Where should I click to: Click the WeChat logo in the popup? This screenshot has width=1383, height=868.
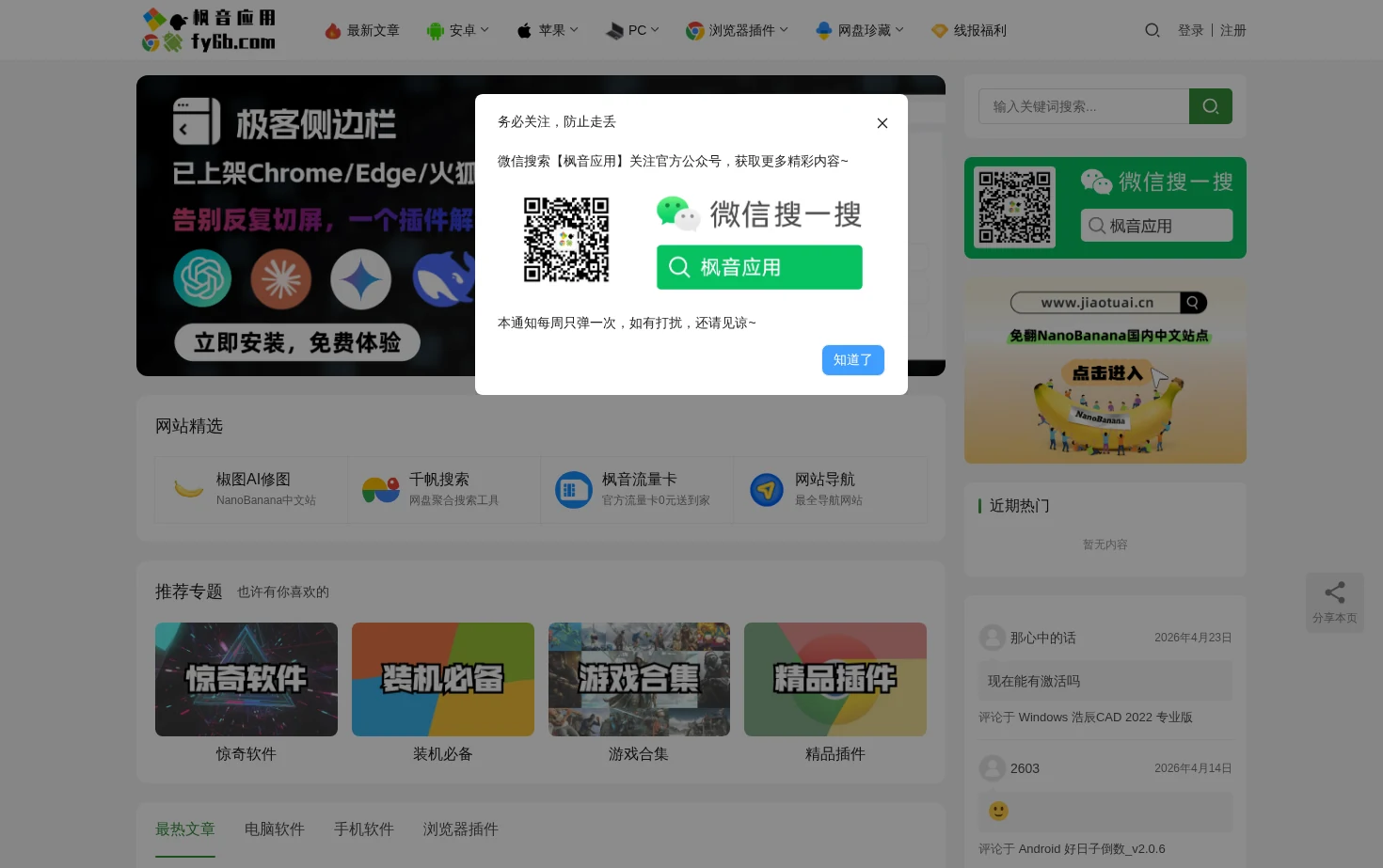point(677,213)
